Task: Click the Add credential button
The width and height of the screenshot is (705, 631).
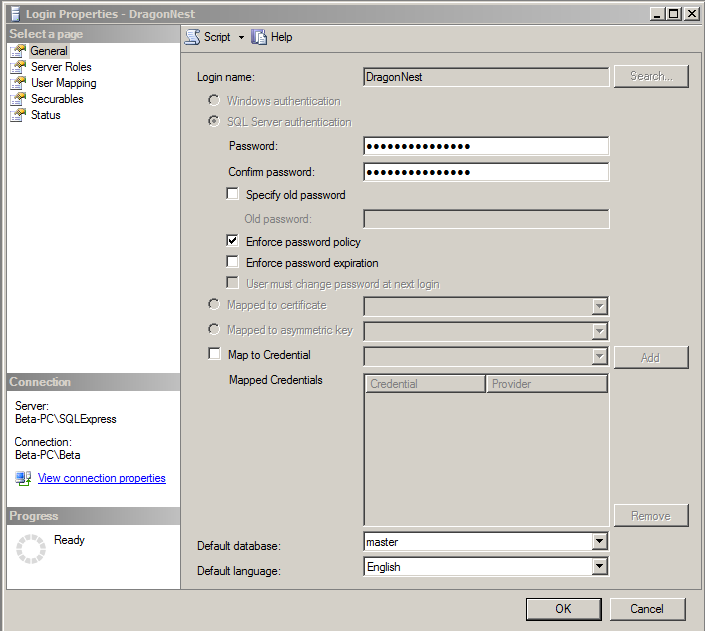Action: tap(651, 358)
